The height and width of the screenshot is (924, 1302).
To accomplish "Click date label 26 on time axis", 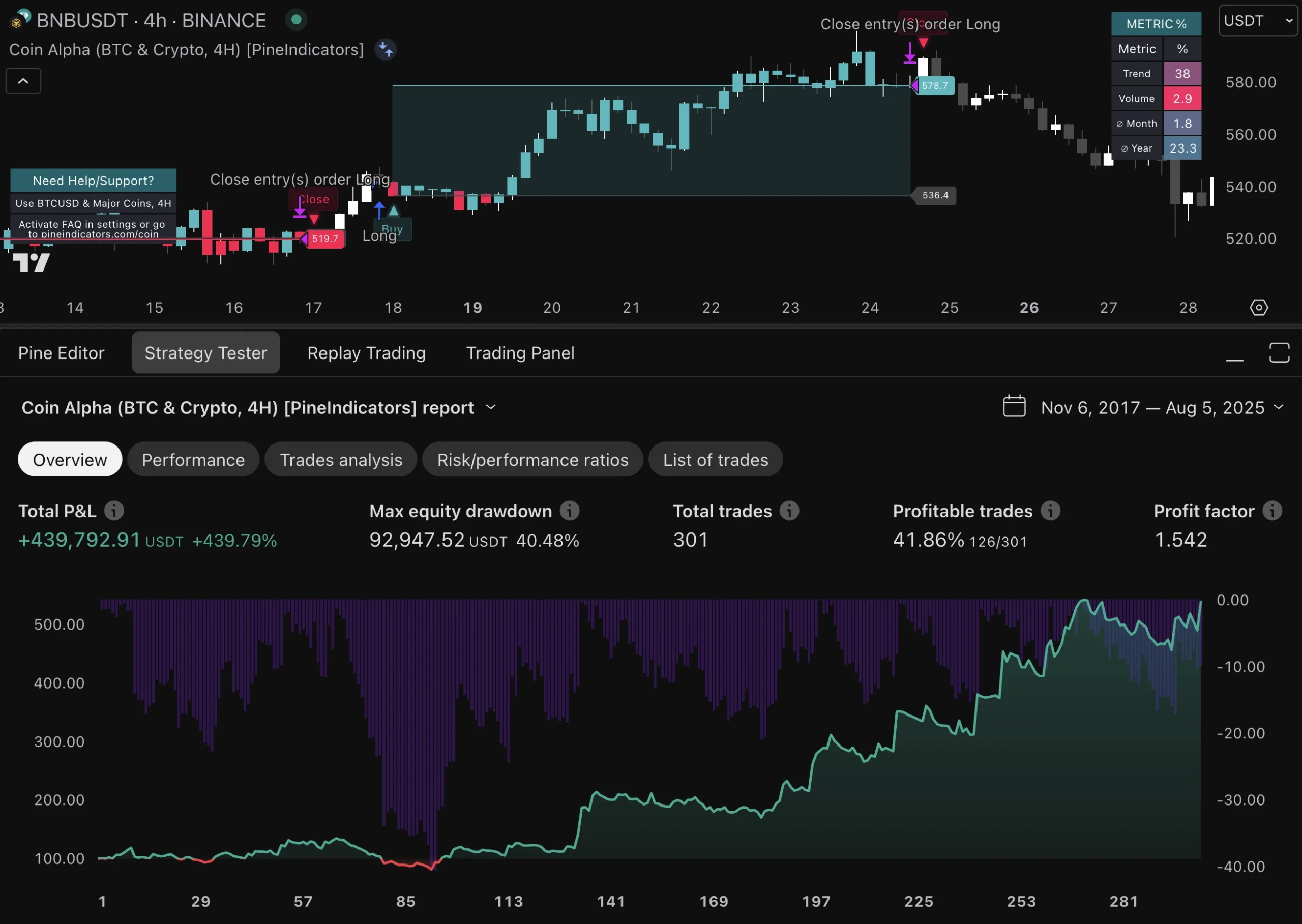I will tap(1029, 308).
